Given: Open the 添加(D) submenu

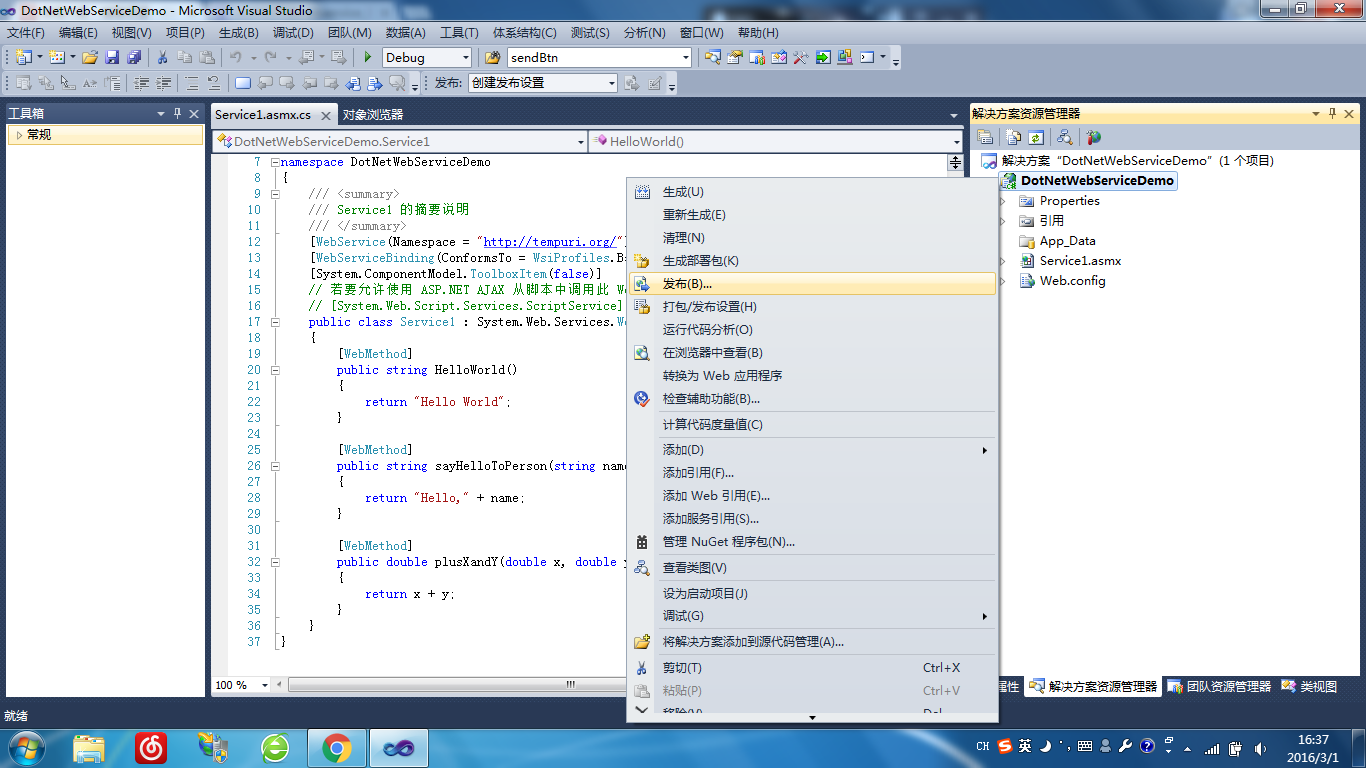Looking at the screenshot, I should click(812, 450).
